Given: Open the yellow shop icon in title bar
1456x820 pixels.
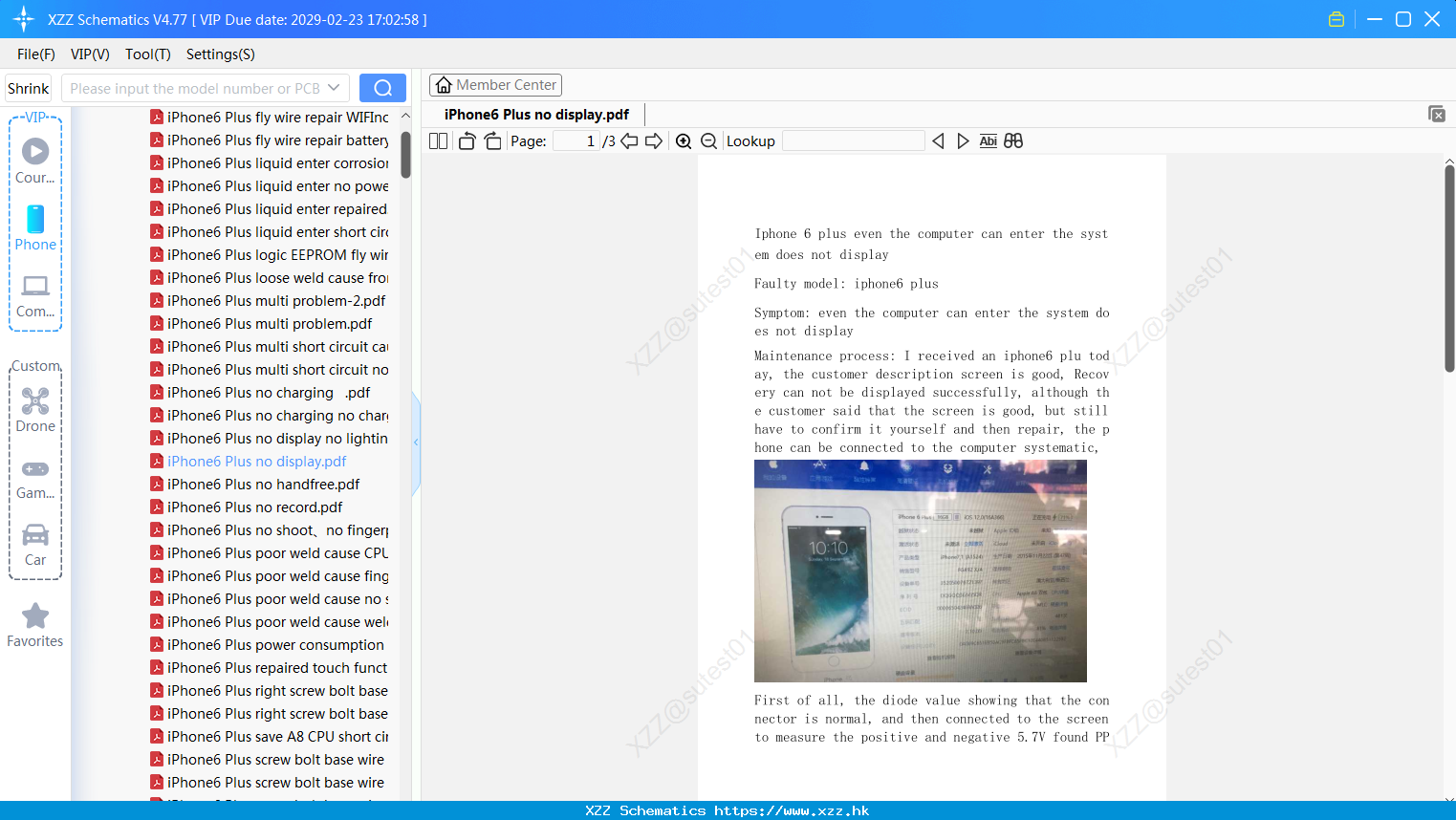Looking at the screenshot, I should tap(1336, 19).
